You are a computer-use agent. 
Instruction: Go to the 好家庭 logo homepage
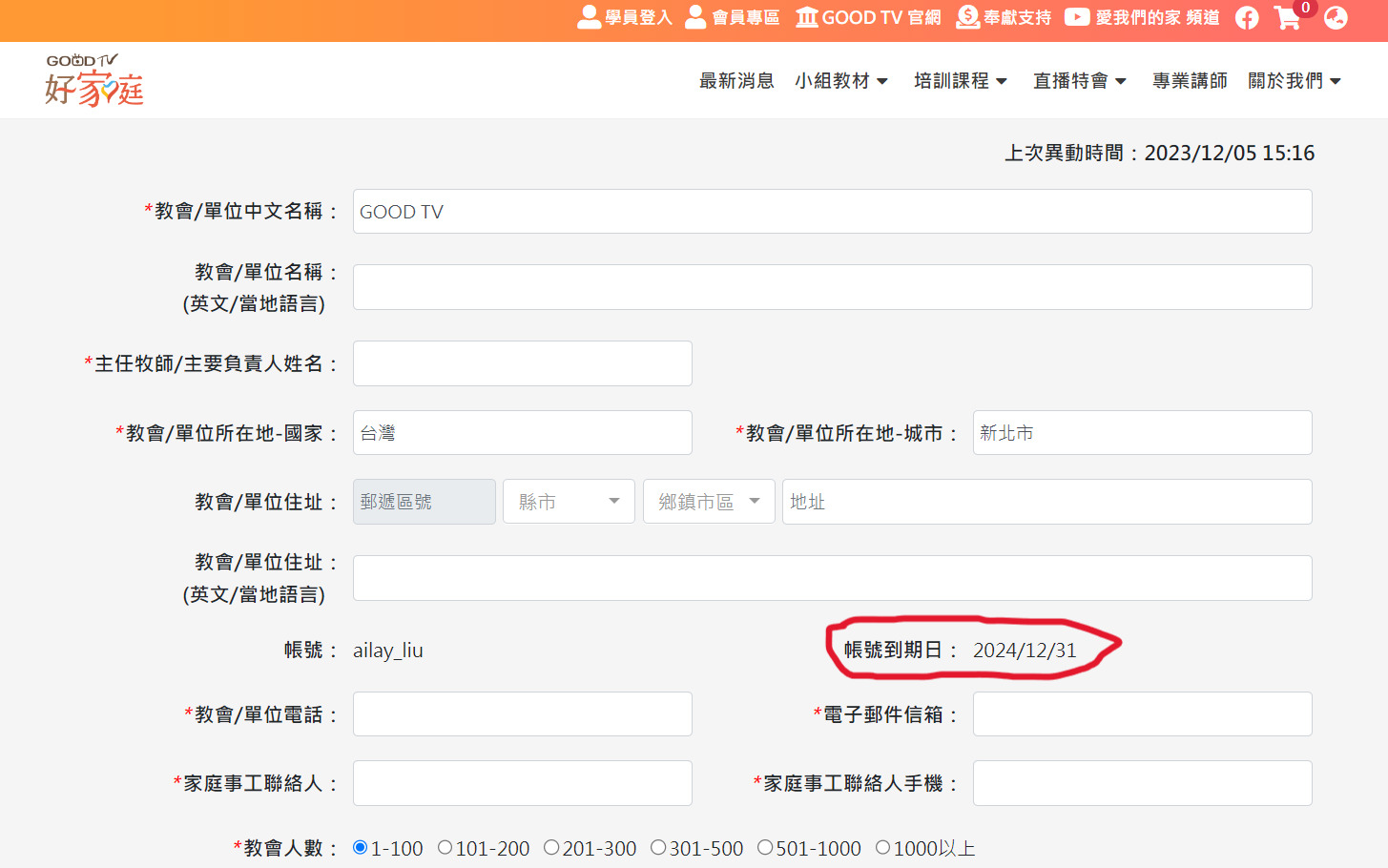tap(93, 80)
